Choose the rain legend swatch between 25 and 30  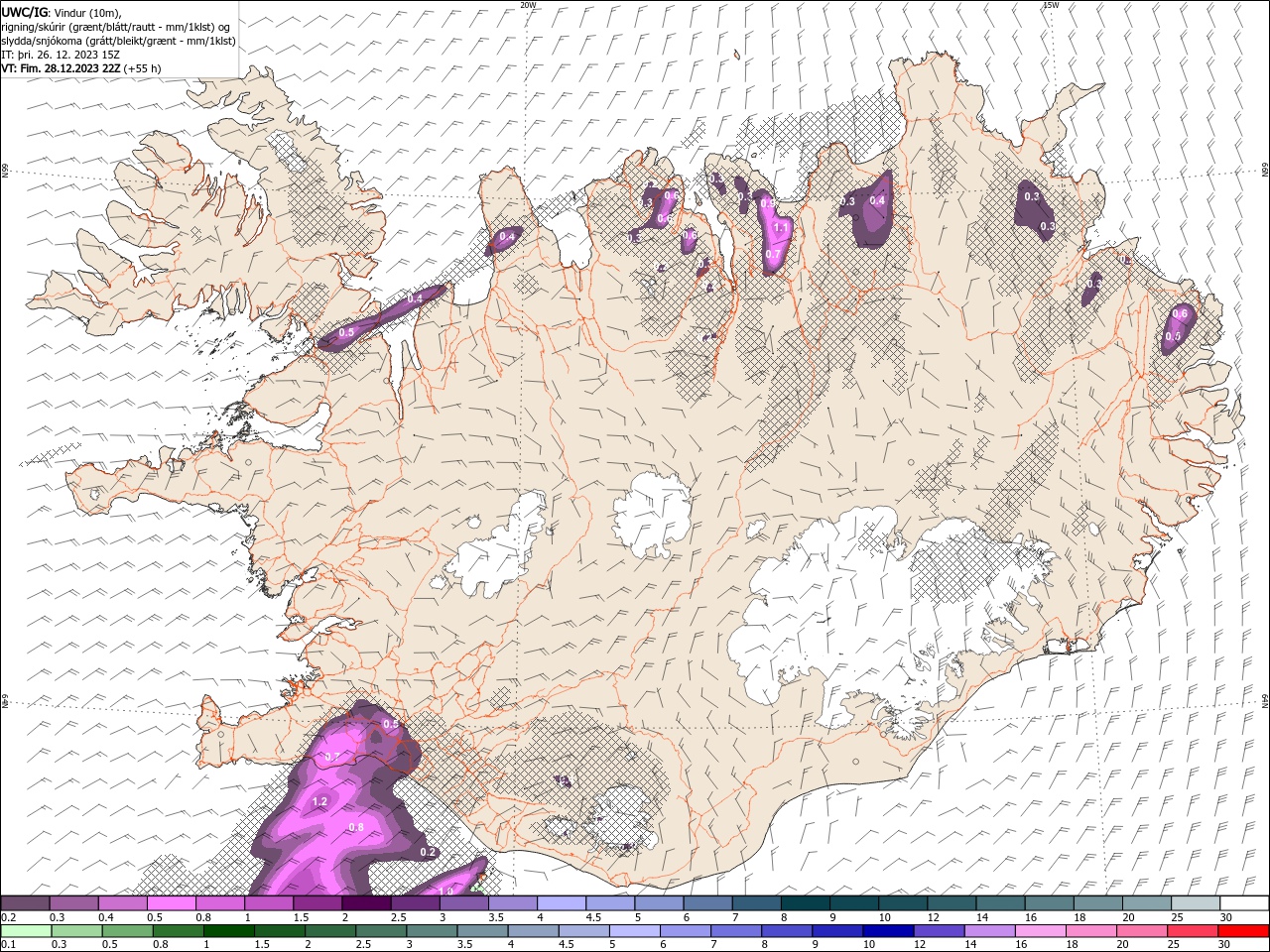coord(1196,931)
